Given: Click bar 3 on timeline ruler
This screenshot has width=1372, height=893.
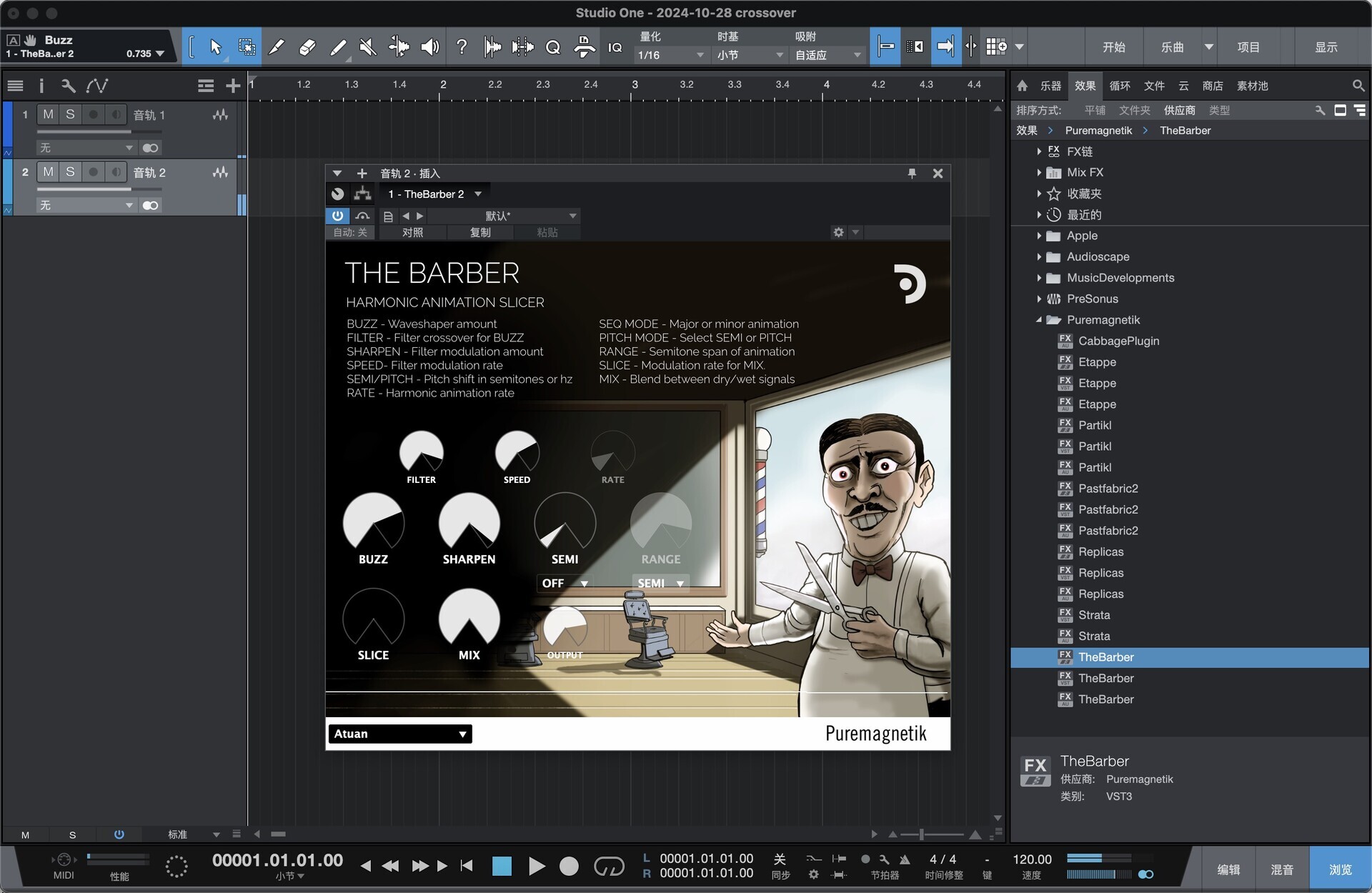Looking at the screenshot, I should (x=635, y=85).
